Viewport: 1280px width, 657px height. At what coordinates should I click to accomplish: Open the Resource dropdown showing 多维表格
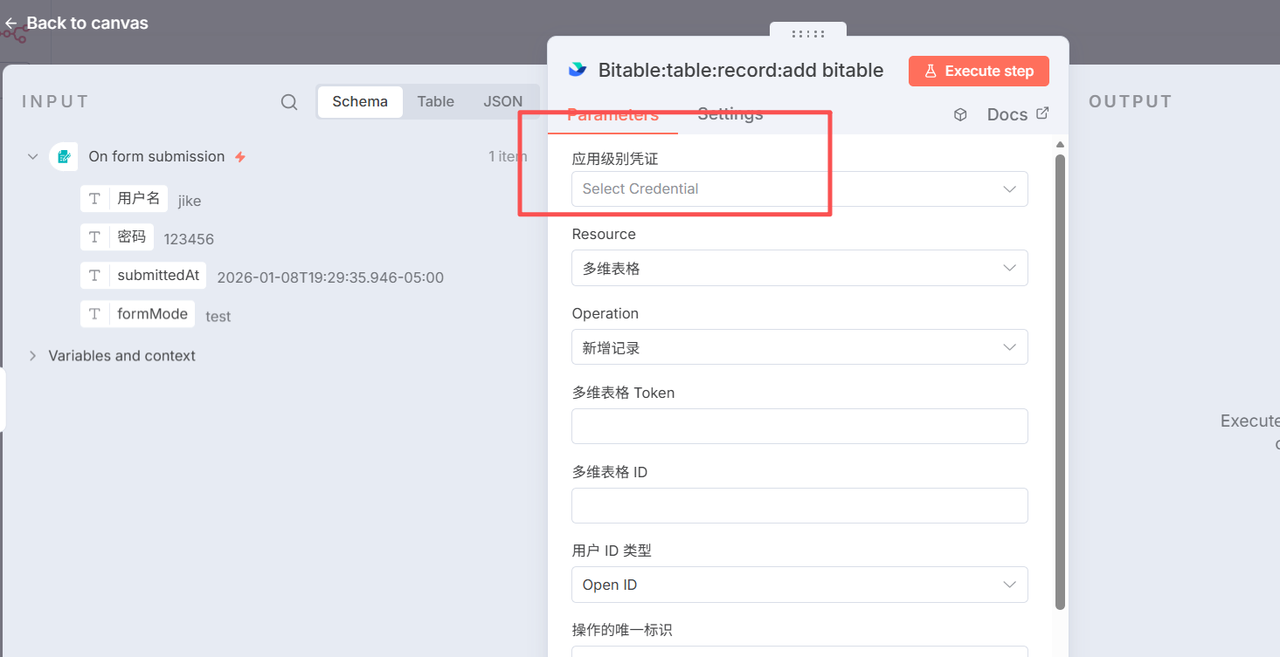(800, 268)
